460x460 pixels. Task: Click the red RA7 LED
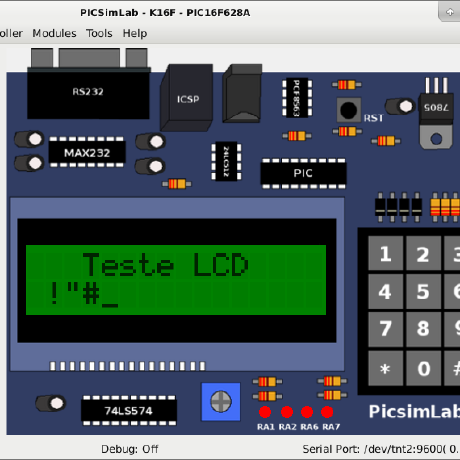pyautogui.click(x=327, y=412)
